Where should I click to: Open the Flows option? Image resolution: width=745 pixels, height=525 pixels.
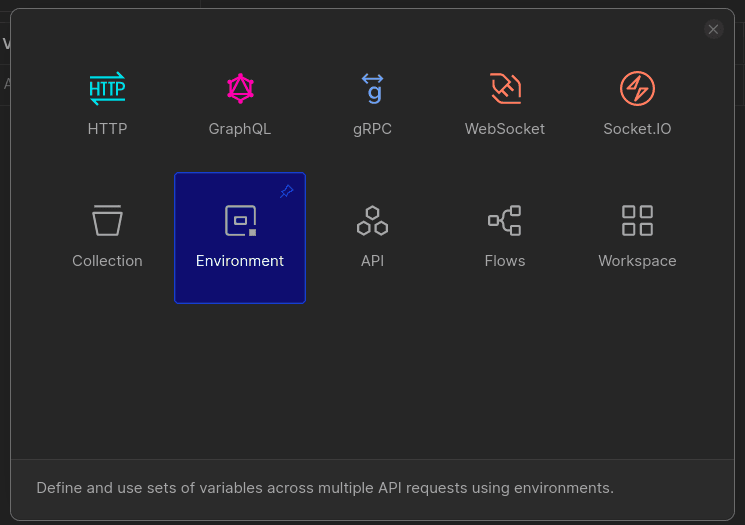point(505,238)
